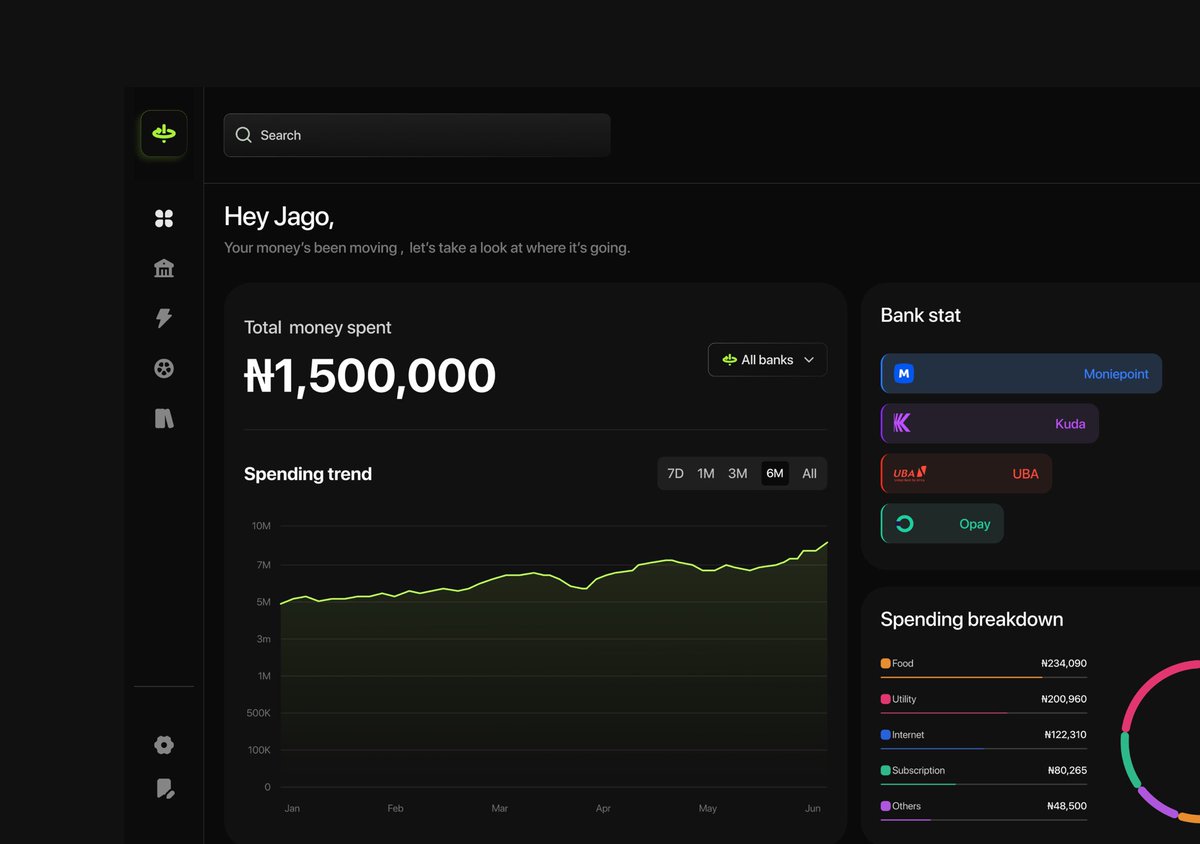Click the Hey Jago greeting
1200x844 pixels.
[279, 216]
